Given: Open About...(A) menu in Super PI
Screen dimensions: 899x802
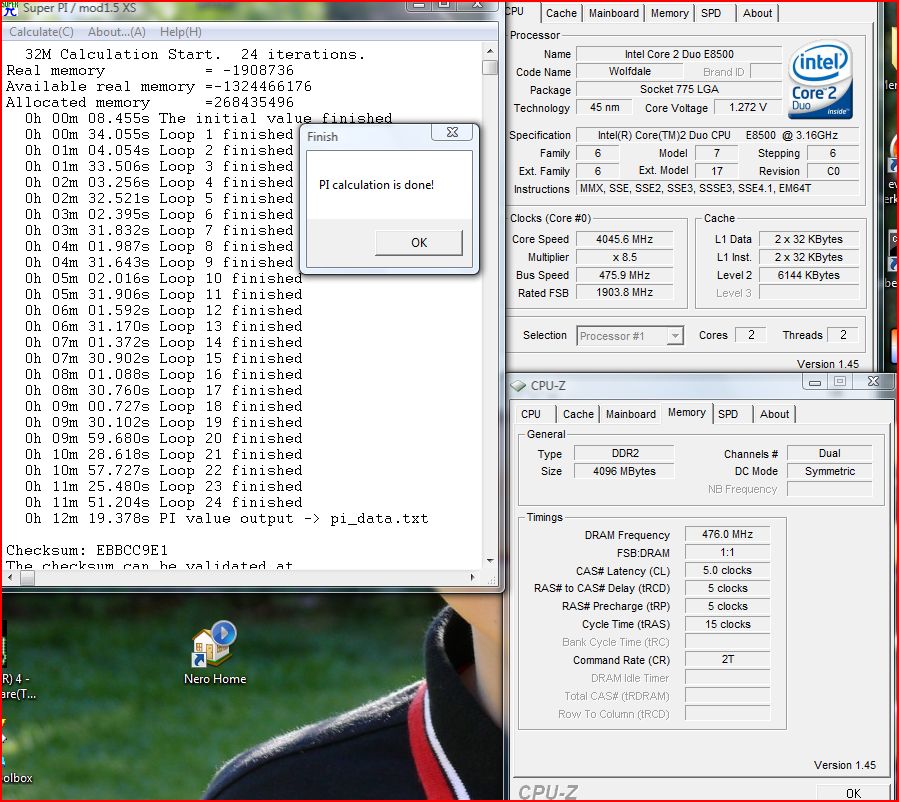Looking at the screenshot, I should coord(116,32).
